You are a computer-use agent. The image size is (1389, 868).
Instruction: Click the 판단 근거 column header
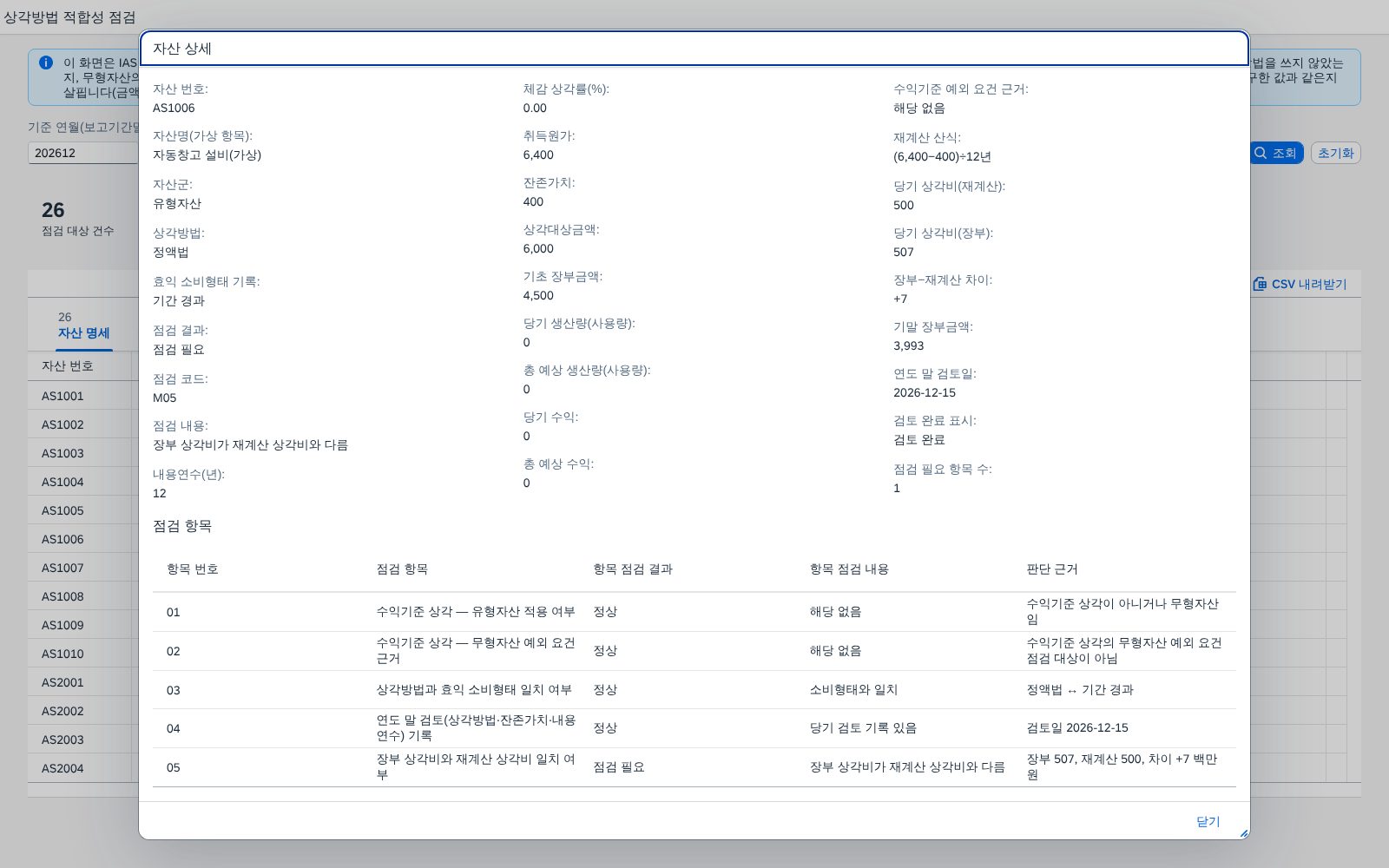click(x=1052, y=569)
